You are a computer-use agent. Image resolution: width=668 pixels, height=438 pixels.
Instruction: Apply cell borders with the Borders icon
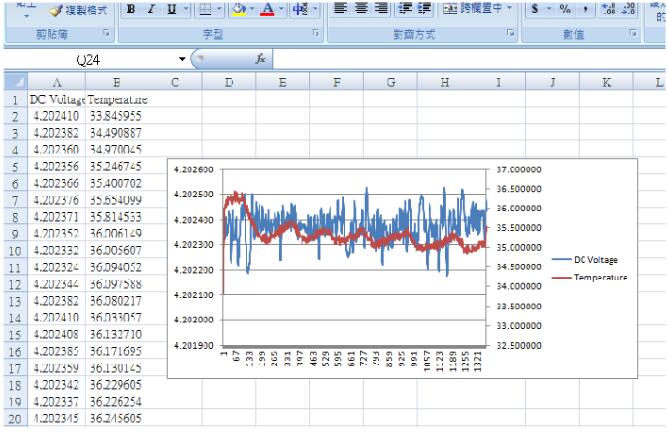pos(205,9)
